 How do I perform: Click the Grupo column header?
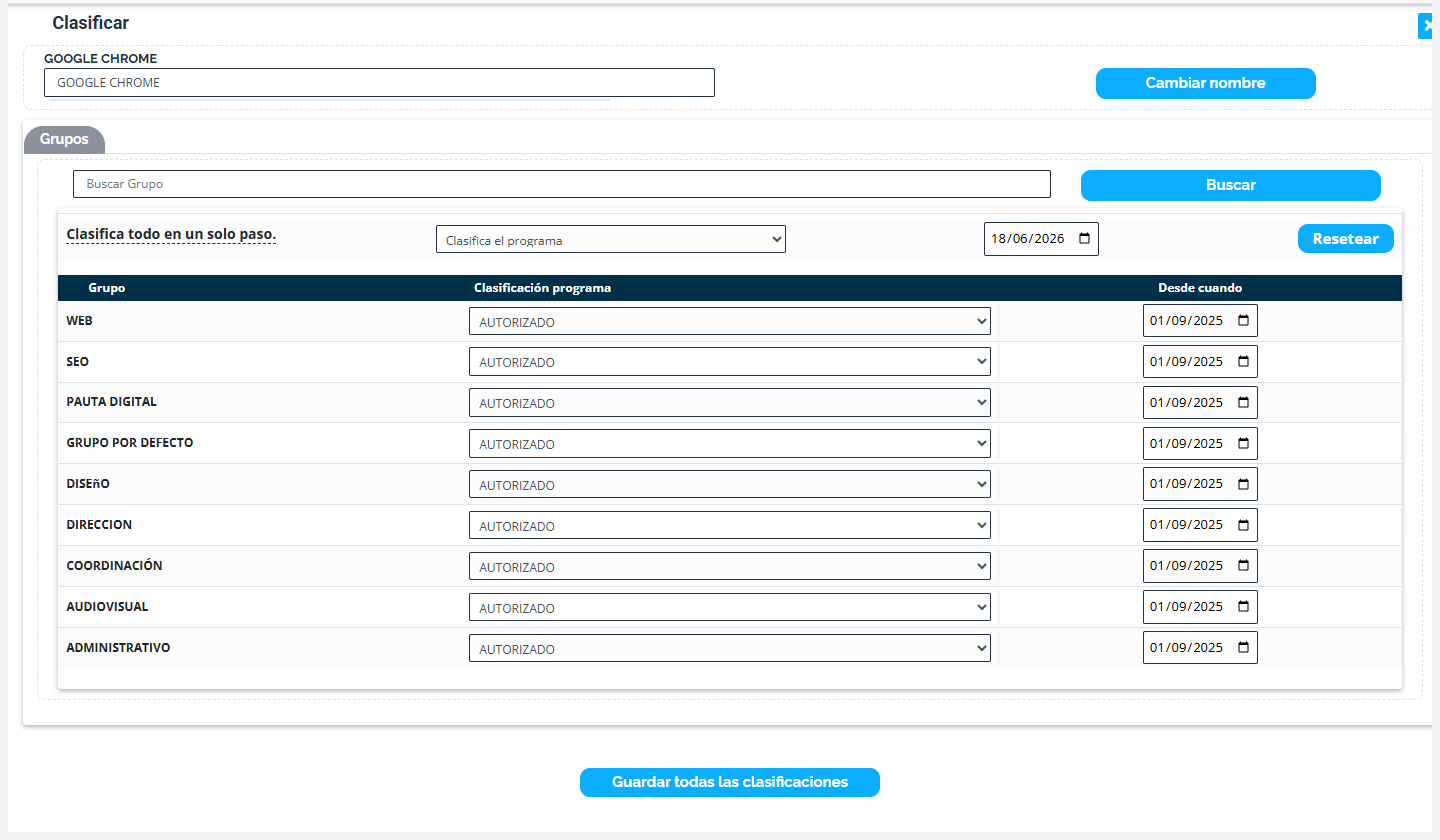tap(107, 288)
